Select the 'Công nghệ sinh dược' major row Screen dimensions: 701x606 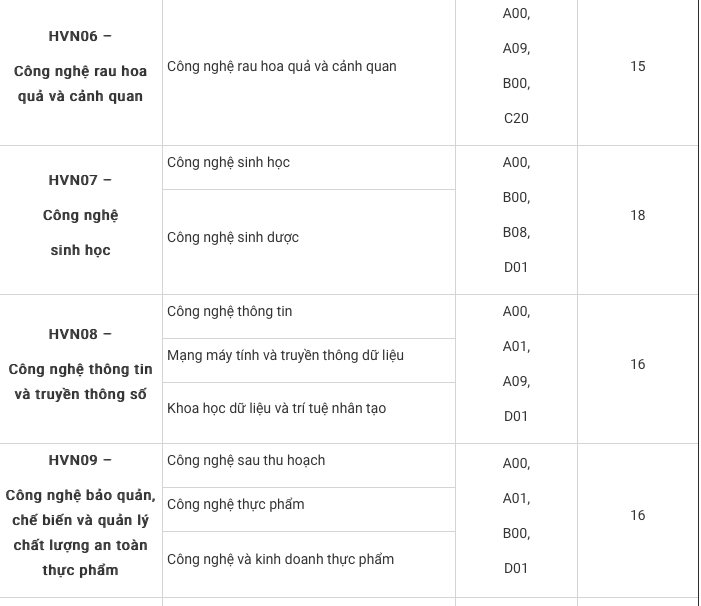pos(233,237)
